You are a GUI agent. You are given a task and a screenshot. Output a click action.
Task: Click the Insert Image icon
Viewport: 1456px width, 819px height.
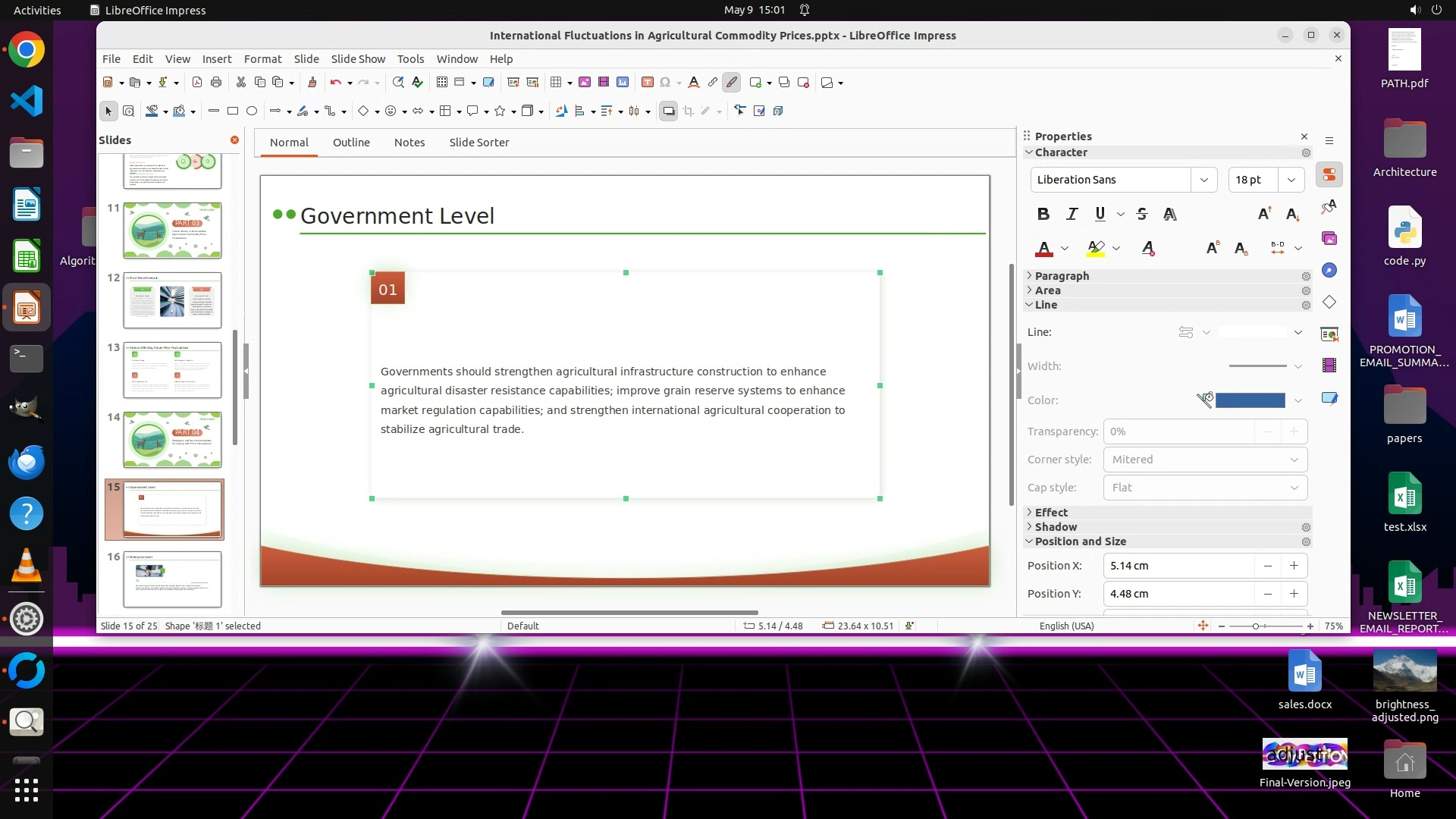tap(585, 83)
